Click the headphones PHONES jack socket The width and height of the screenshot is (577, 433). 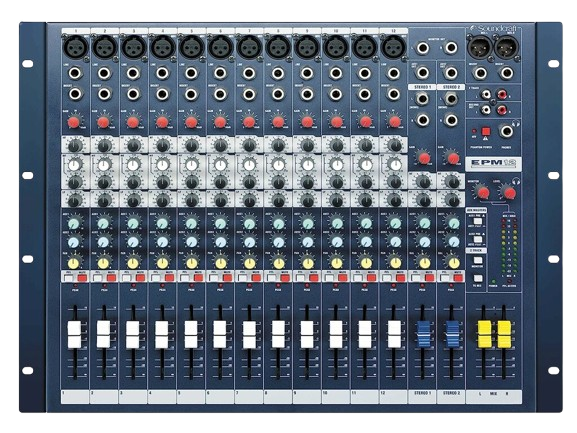click(x=506, y=131)
